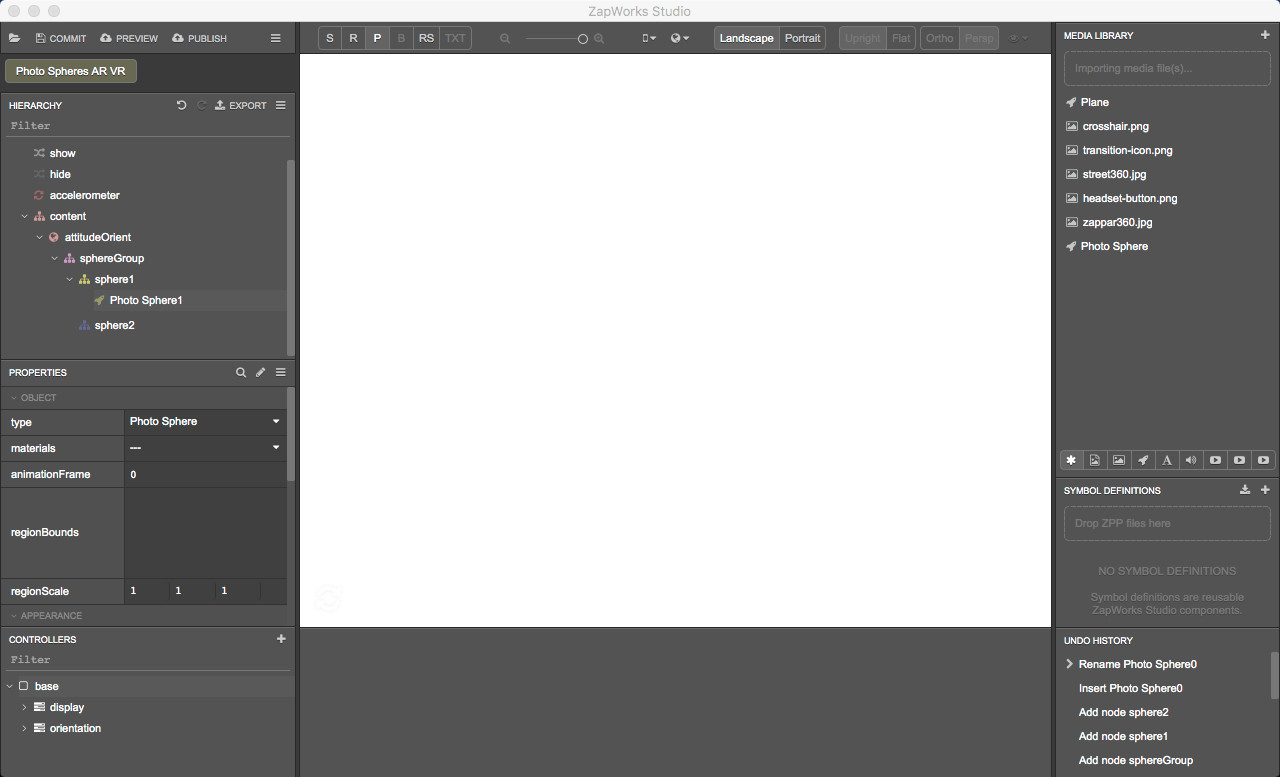The image size is (1280, 777).
Task: Click the search icon in Properties panel
Action: (241, 372)
